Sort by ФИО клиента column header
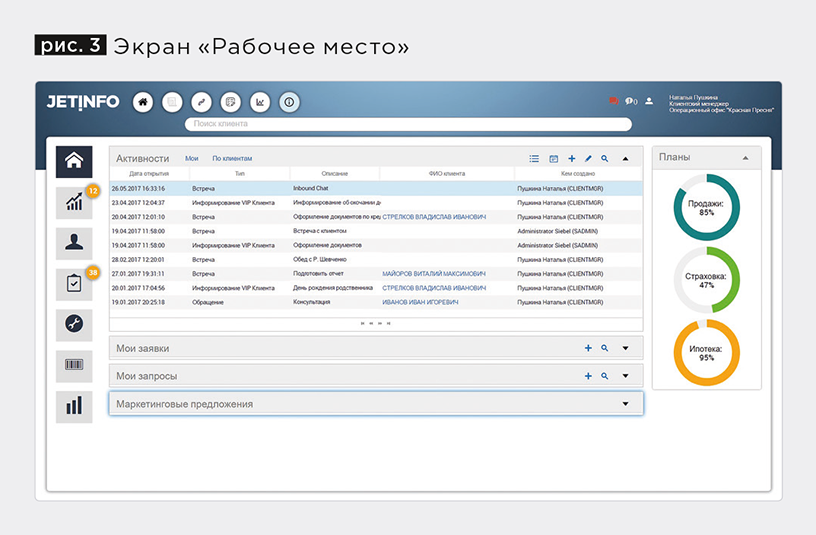The image size is (816, 535). [x=447, y=174]
